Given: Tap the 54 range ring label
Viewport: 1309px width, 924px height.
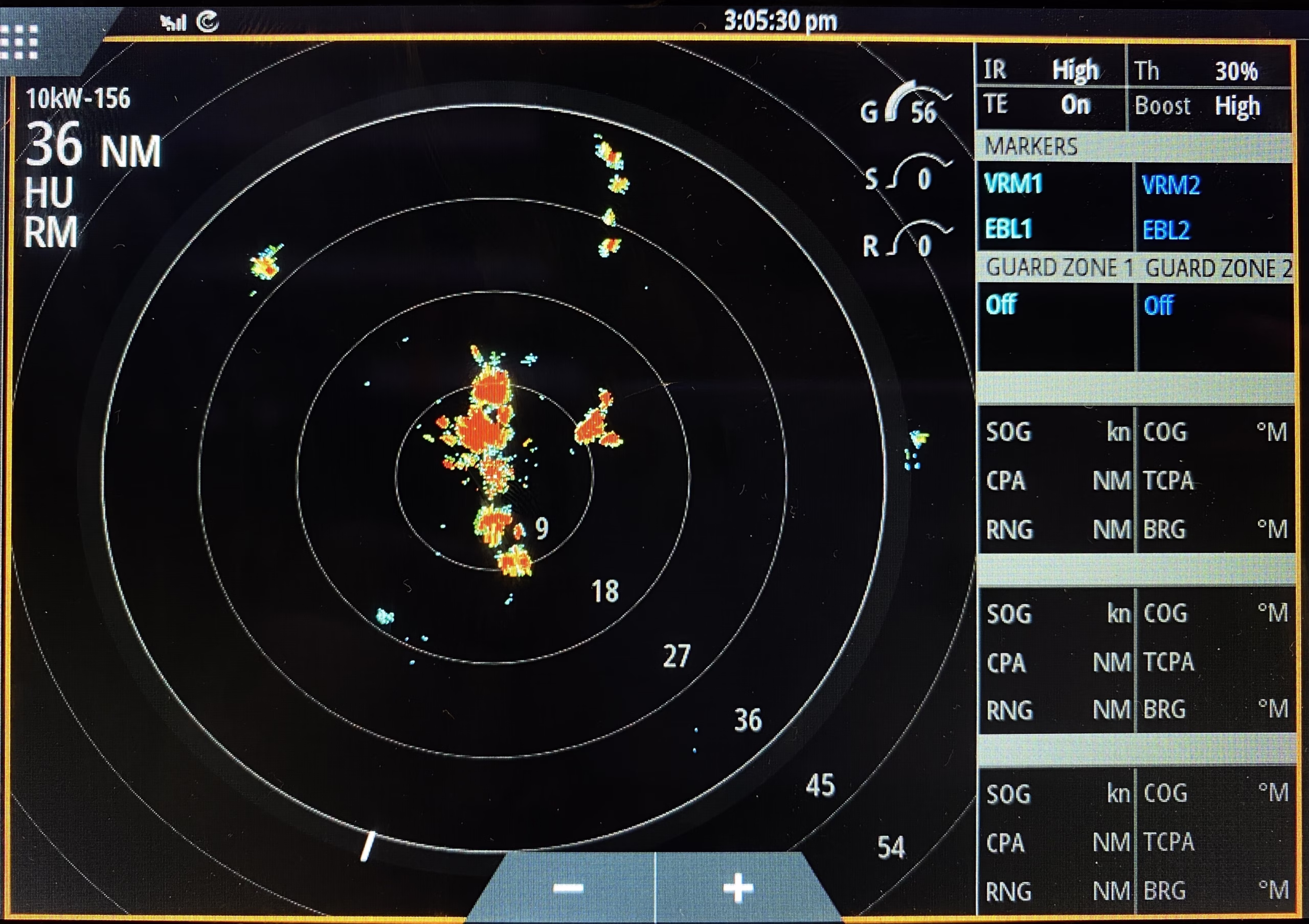Looking at the screenshot, I should click(891, 847).
